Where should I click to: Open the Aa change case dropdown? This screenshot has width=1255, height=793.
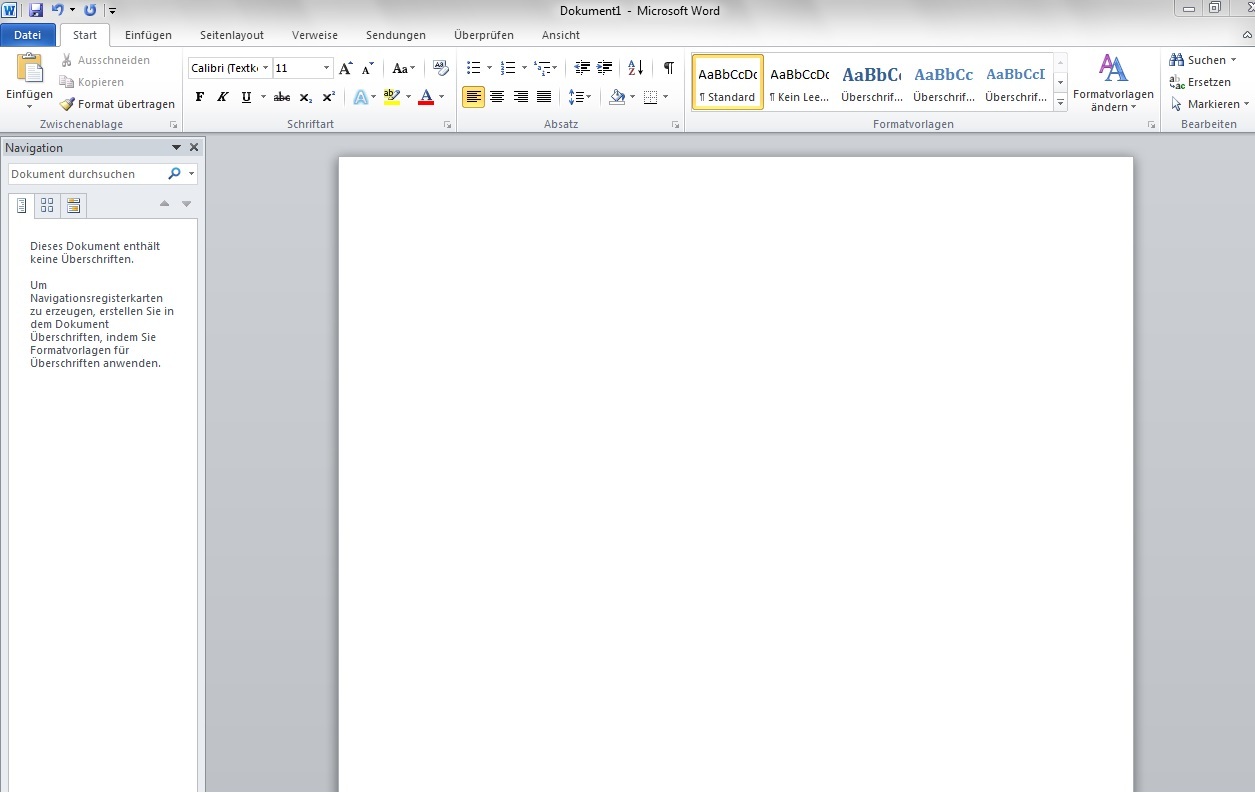click(x=403, y=68)
